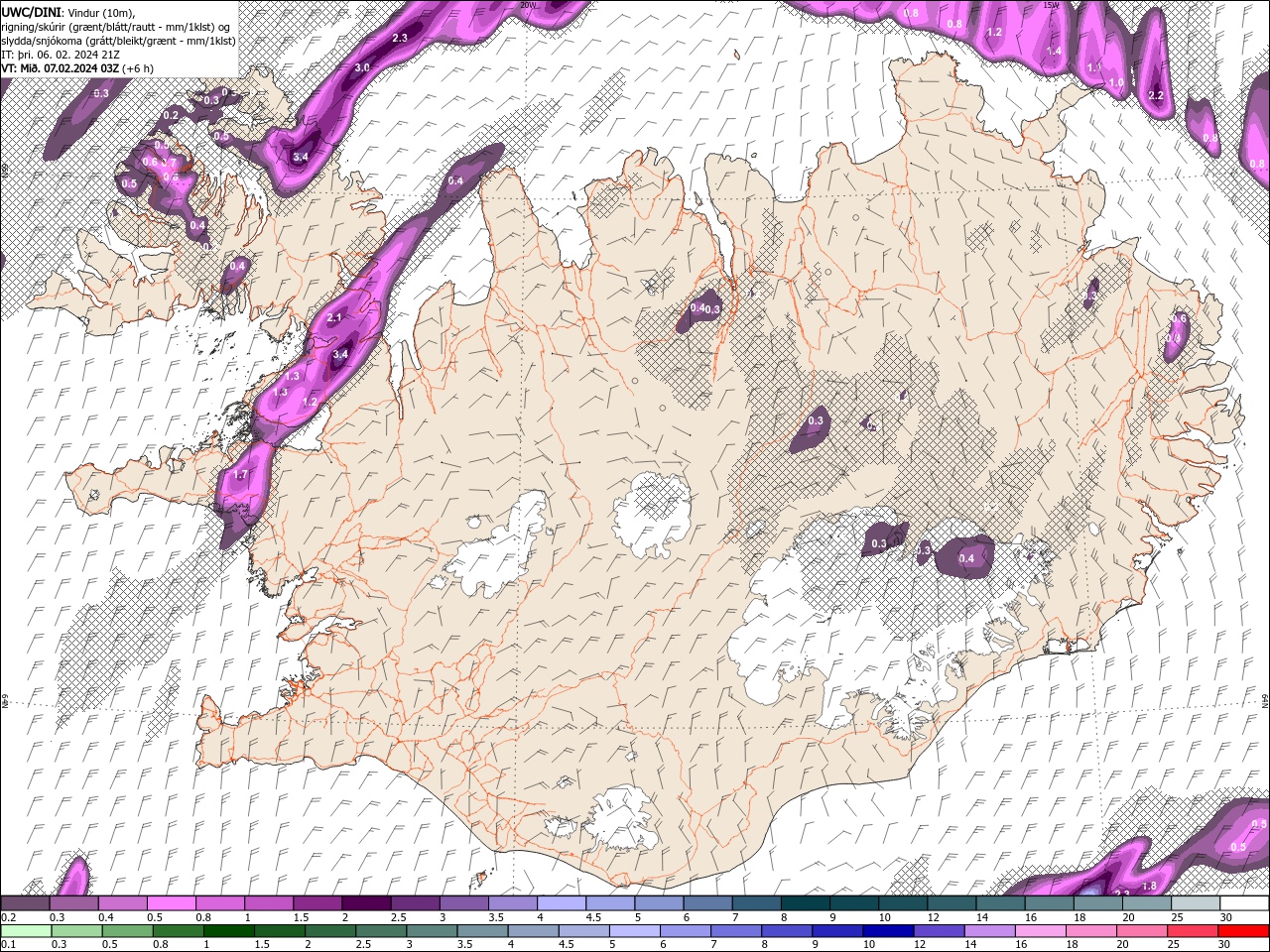Click the 20W longitude label
Viewport: 1270px width, 952px height.
(528, 5)
